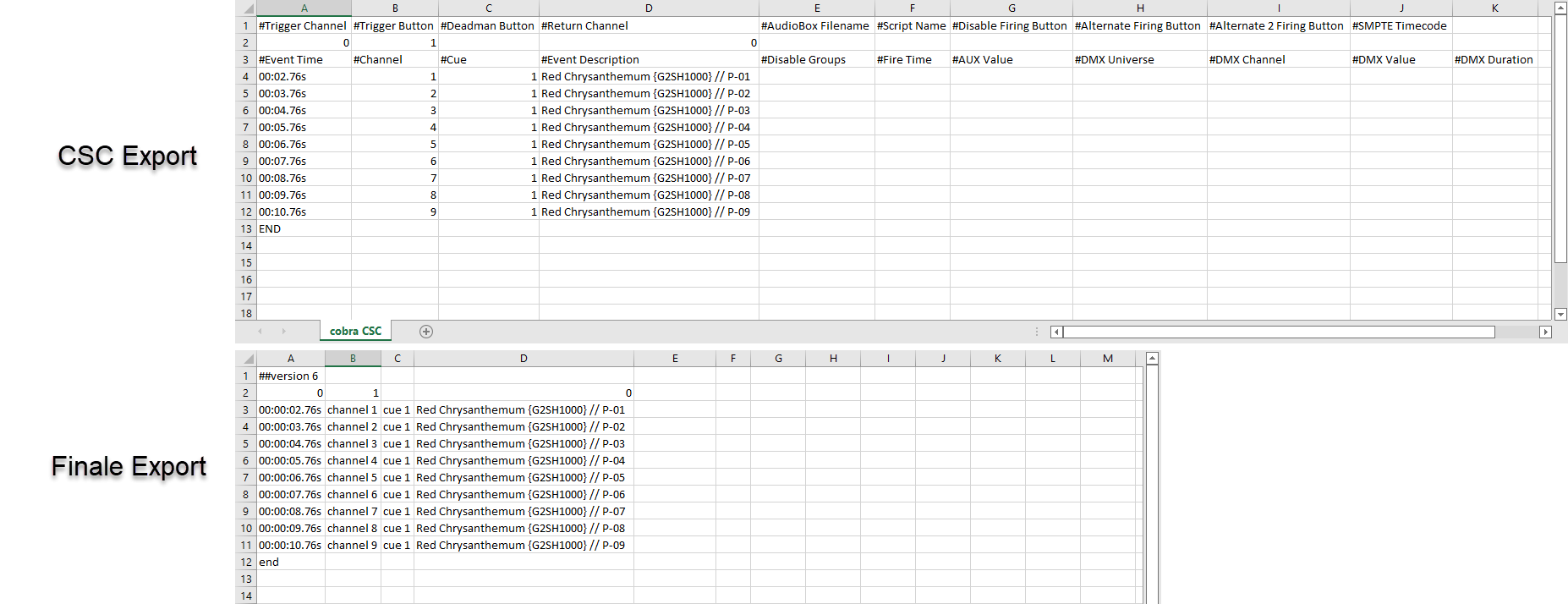1568x604 pixels.
Task: Select column D header in the CSC Export sheet
Action: tap(649, 8)
